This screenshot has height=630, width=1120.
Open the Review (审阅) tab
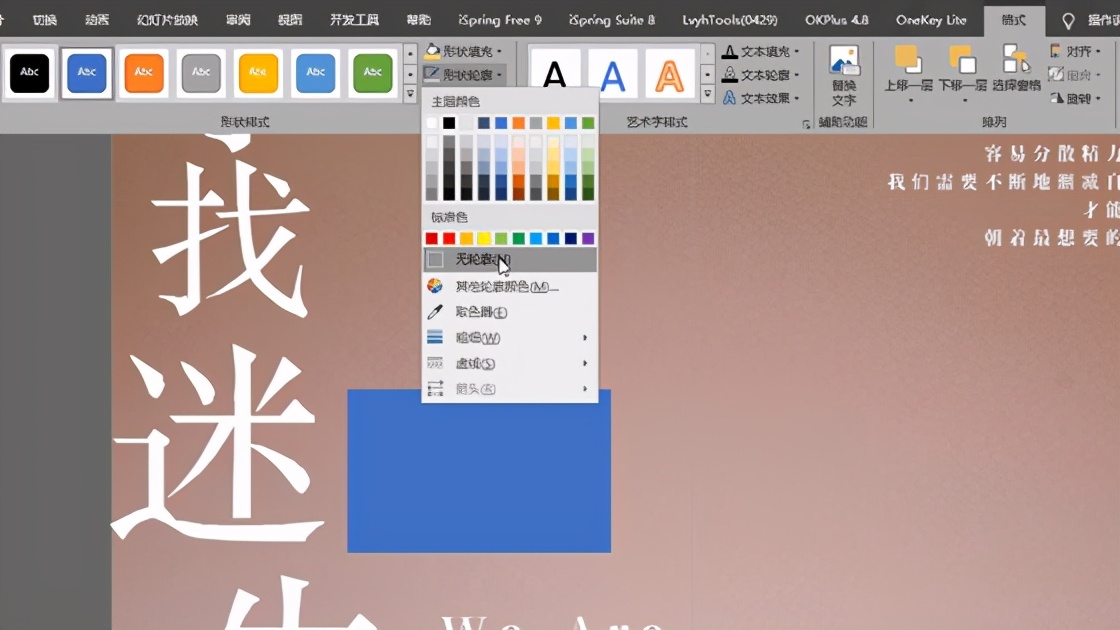238,20
